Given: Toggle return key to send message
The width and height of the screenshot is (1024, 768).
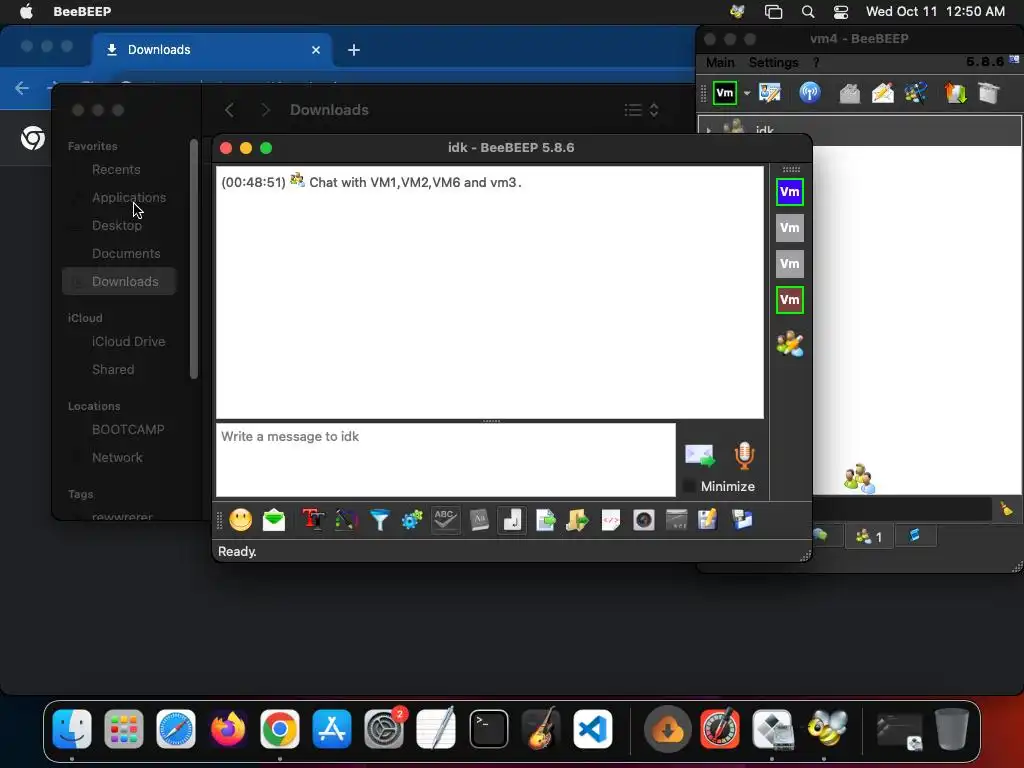Looking at the screenshot, I should click(x=512, y=520).
